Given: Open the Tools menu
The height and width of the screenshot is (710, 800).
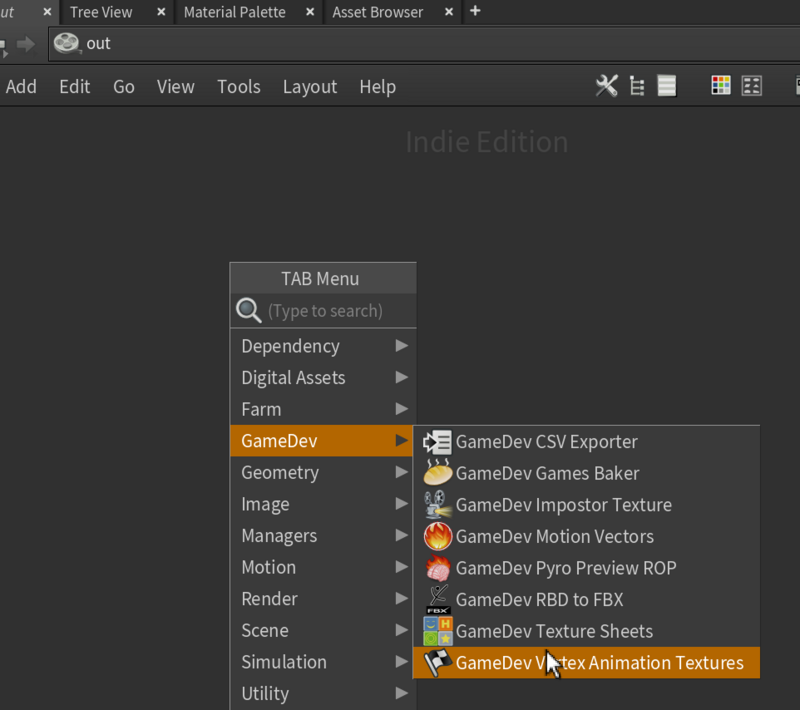Looking at the screenshot, I should point(239,86).
